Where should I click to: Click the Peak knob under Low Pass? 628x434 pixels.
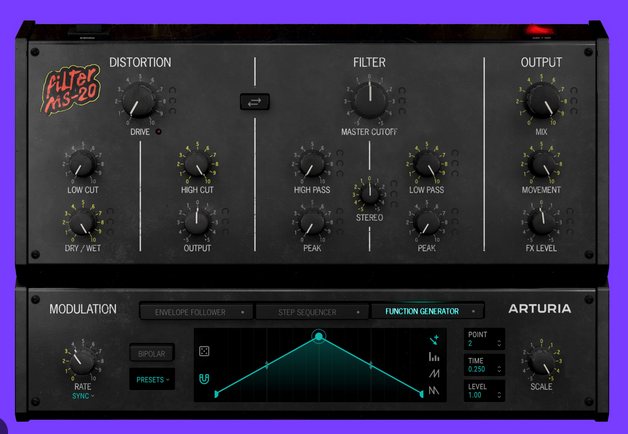point(427,222)
